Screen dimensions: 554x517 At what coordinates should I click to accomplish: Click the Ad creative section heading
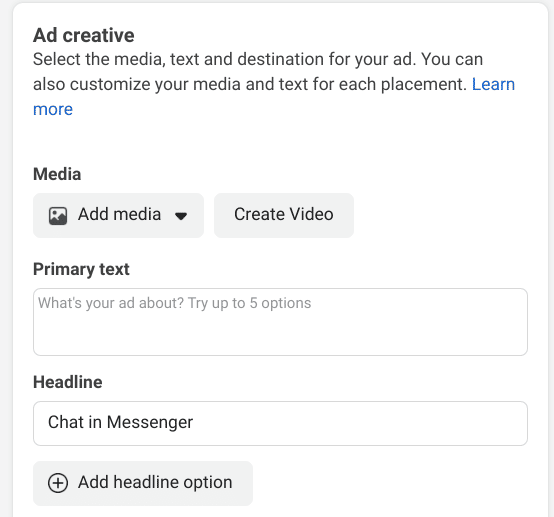point(84,35)
